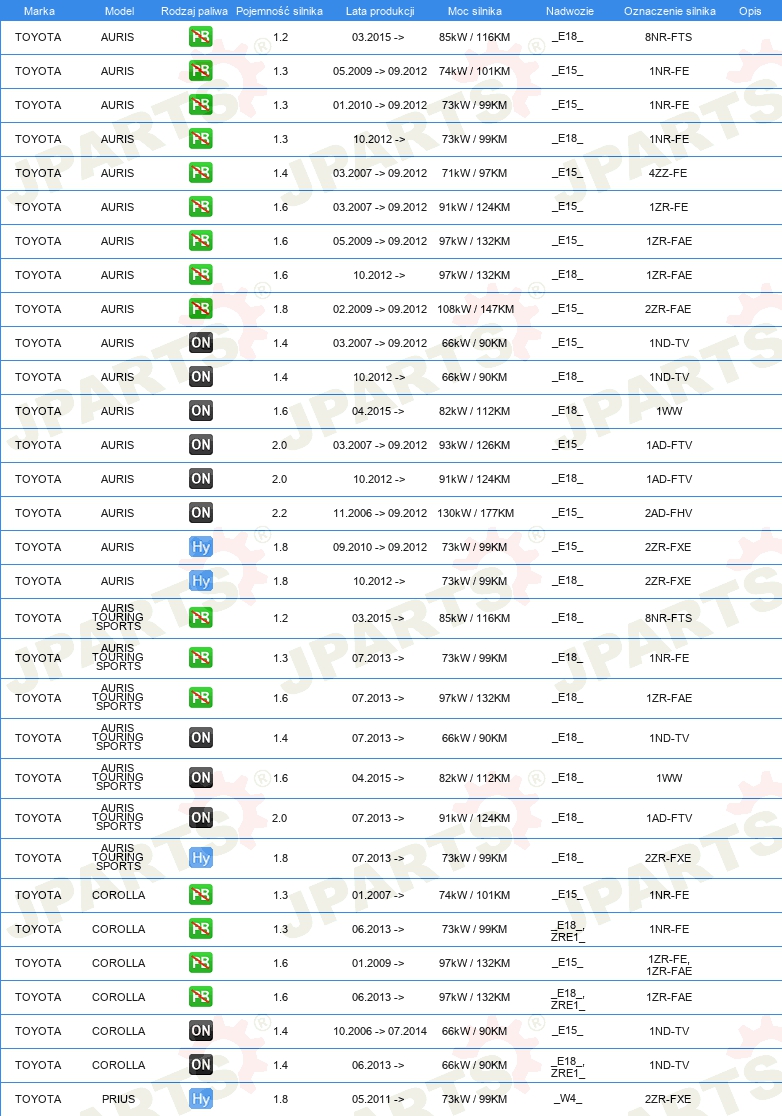Image resolution: width=782 pixels, height=1116 pixels.
Task: Click diesel ON icon in Auris 1WW row
Action: [201, 411]
